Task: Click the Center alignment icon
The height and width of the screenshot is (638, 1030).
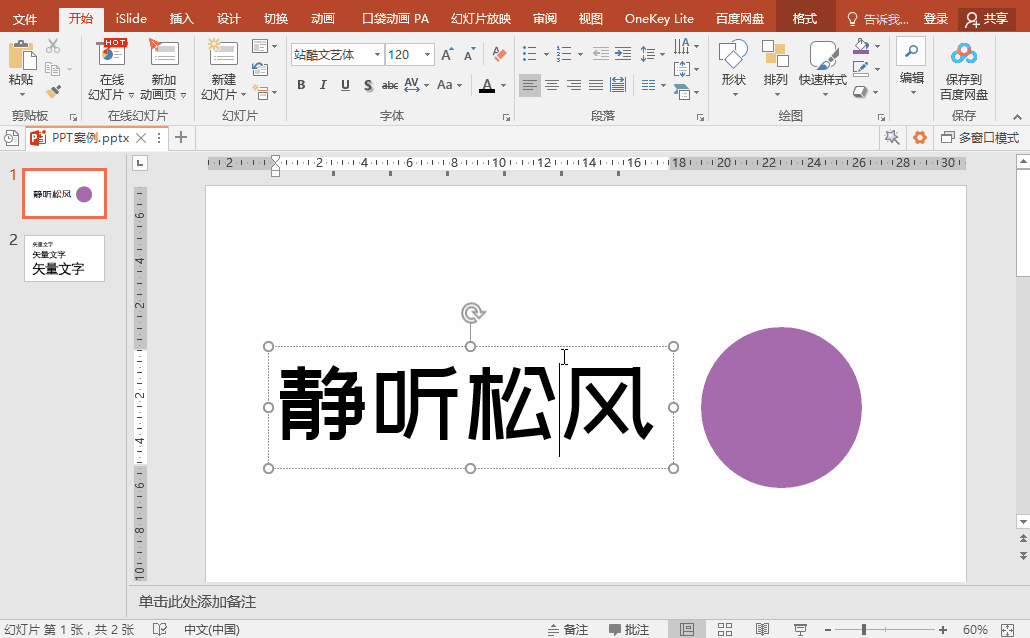Action: 551,84
